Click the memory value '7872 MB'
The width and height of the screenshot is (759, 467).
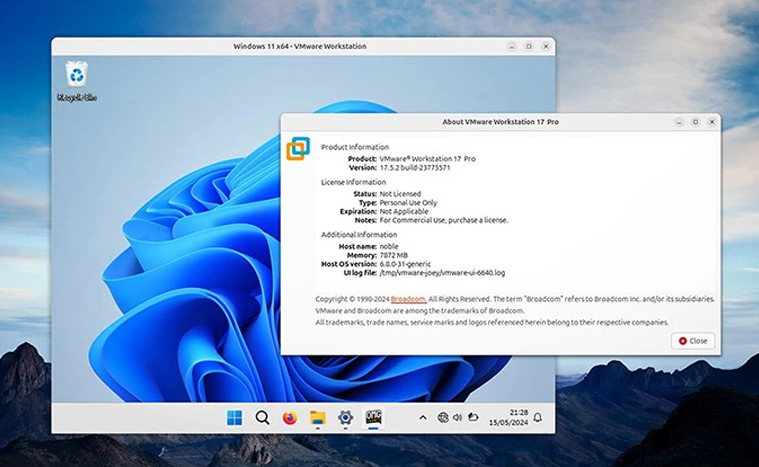pyautogui.click(x=394, y=255)
